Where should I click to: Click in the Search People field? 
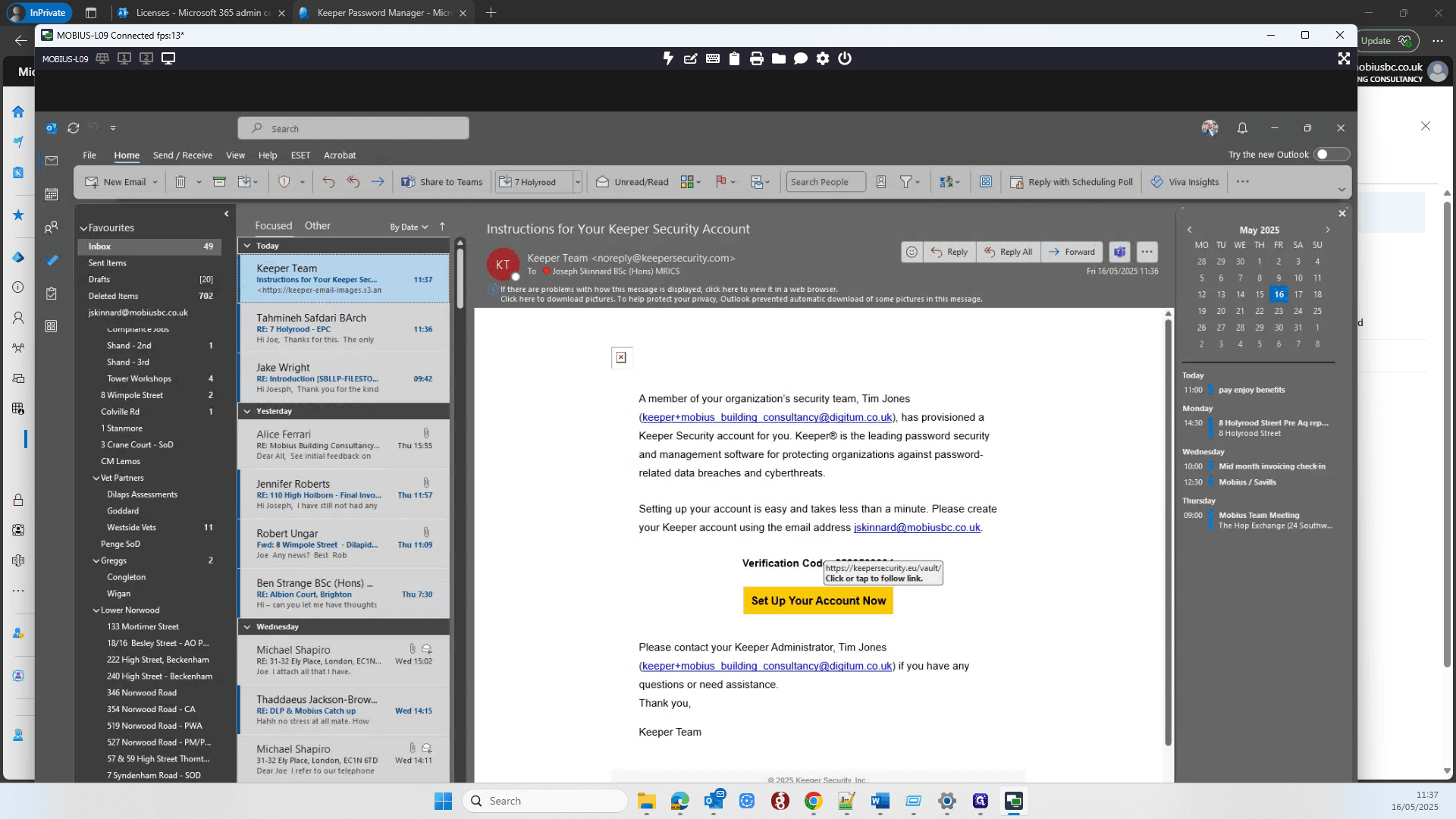[x=826, y=182]
